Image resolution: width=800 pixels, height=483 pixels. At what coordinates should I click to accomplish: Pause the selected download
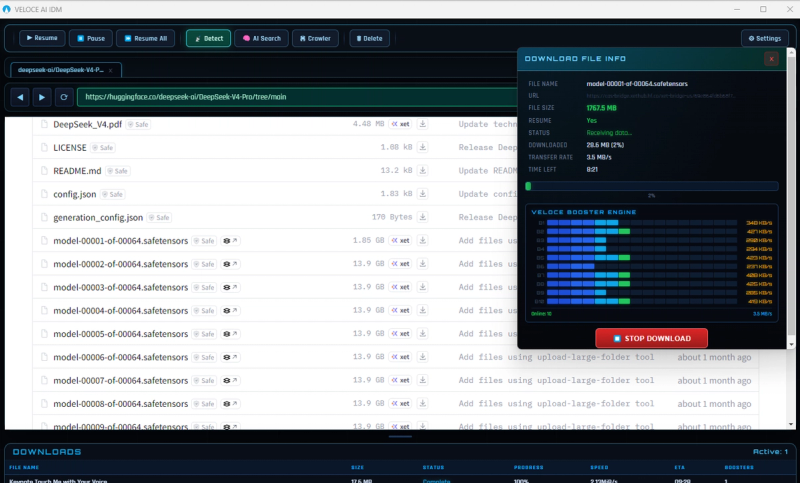point(91,38)
